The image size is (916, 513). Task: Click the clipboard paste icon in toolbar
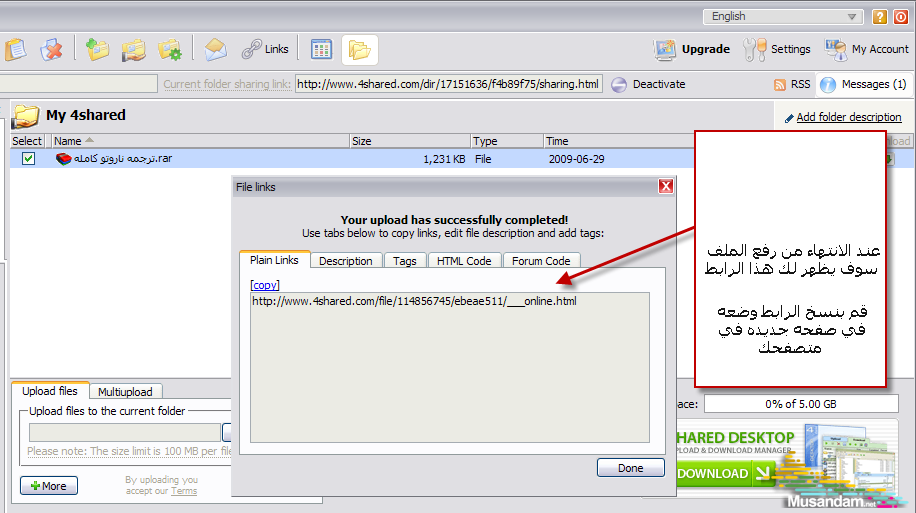click(16, 50)
